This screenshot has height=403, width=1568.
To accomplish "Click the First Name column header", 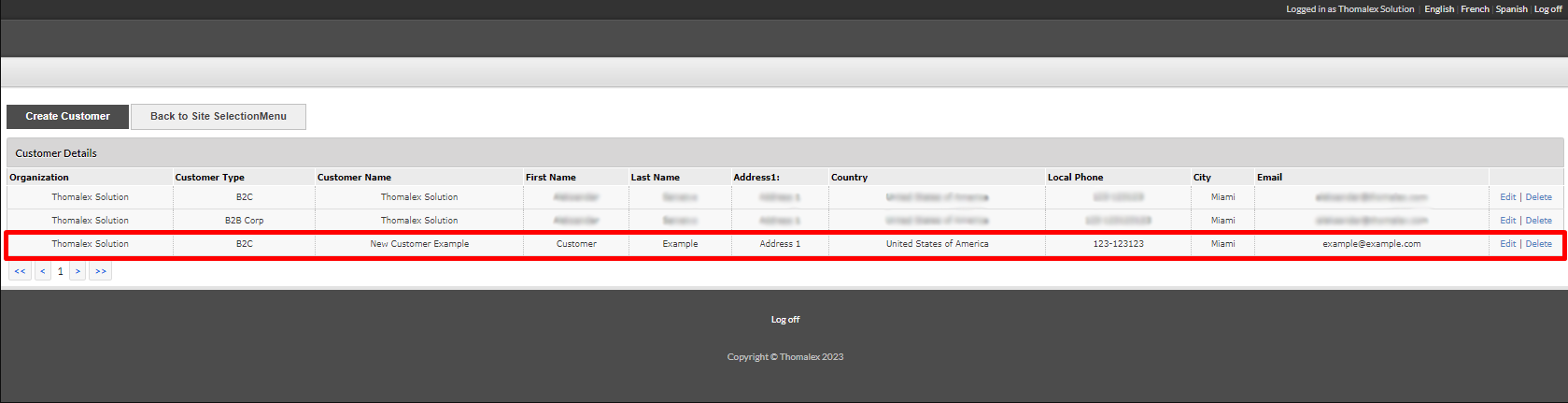I will click(x=551, y=177).
